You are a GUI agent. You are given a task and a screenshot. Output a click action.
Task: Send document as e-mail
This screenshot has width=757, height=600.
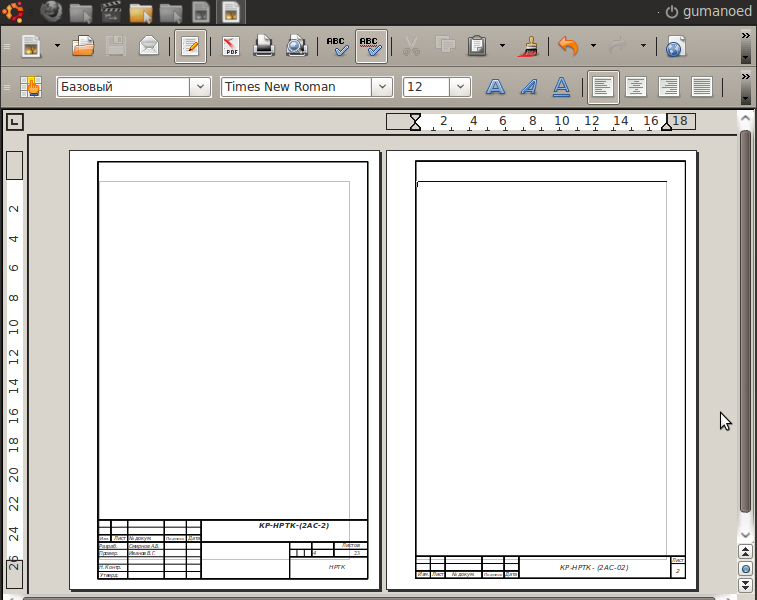click(149, 46)
